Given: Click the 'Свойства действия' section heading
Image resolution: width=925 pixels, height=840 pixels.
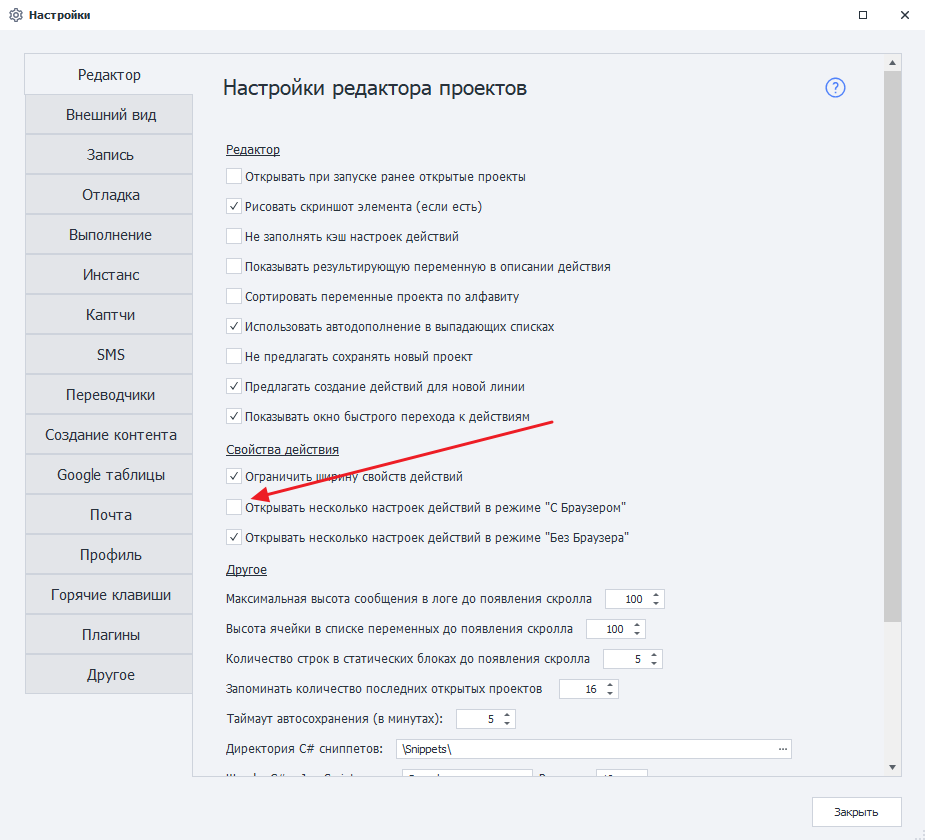Looking at the screenshot, I should pyautogui.click(x=282, y=449).
